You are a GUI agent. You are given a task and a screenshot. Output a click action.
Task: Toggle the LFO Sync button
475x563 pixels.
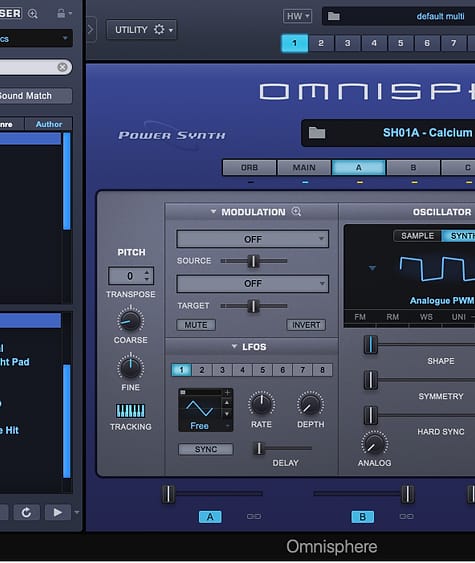click(x=206, y=449)
